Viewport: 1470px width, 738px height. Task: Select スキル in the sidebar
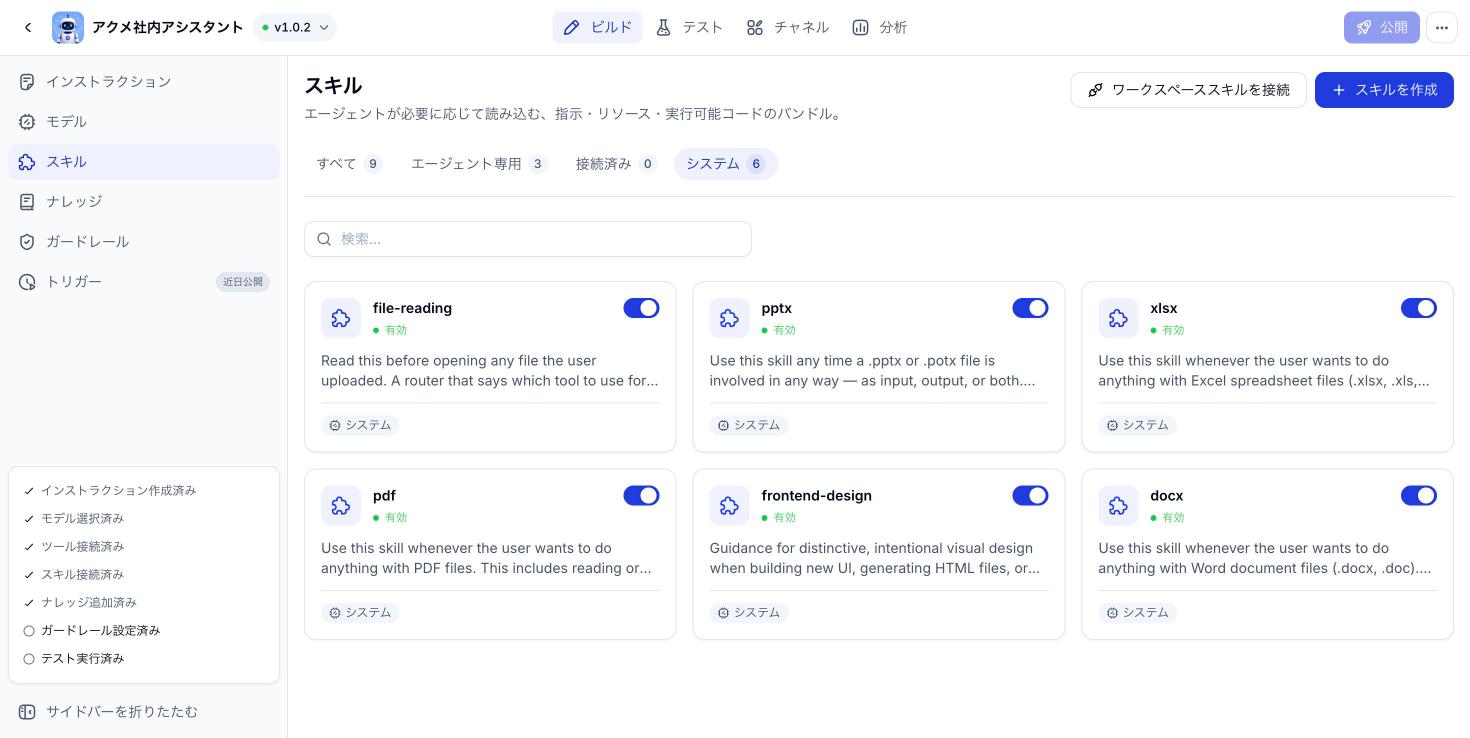[144, 162]
